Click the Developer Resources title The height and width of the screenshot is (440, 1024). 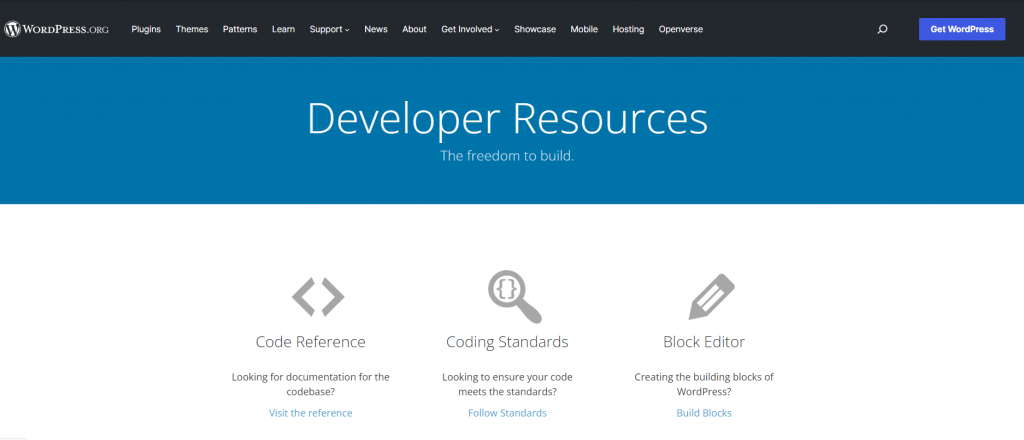click(x=507, y=119)
